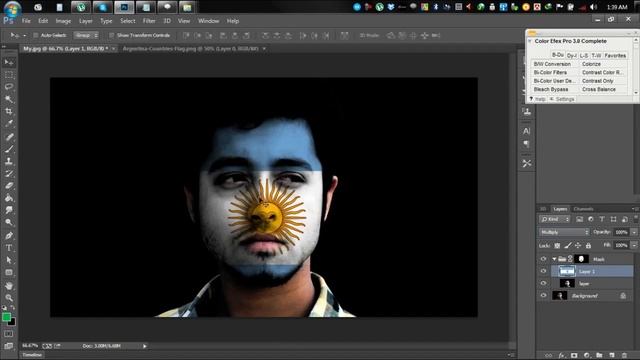Screen dimensions: 640x360
Task: Open the Image menu
Action: tap(63, 21)
